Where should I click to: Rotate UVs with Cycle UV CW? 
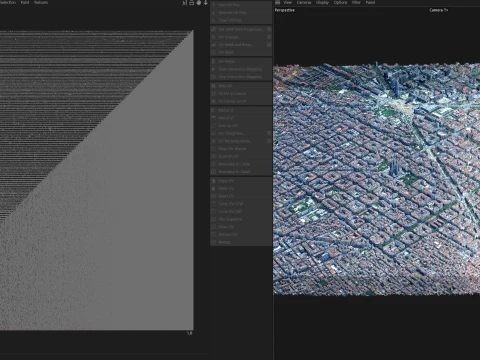point(241,211)
